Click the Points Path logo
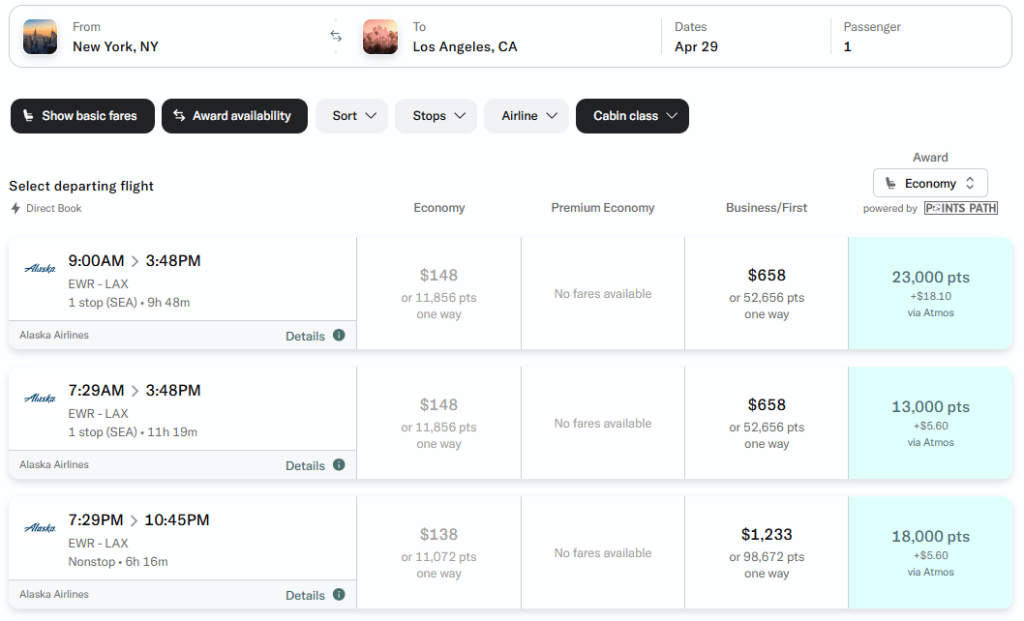 point(960,208)
